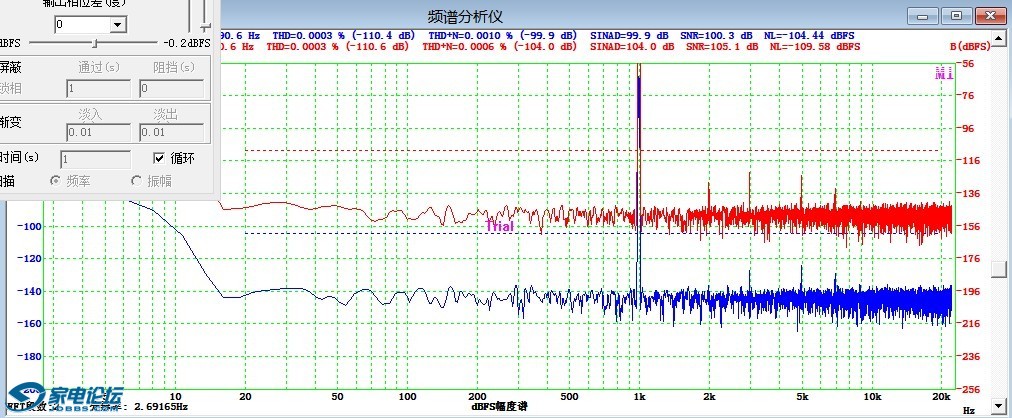Click the 时间(s) duration field
The image size is (1012, 418).
95,159
